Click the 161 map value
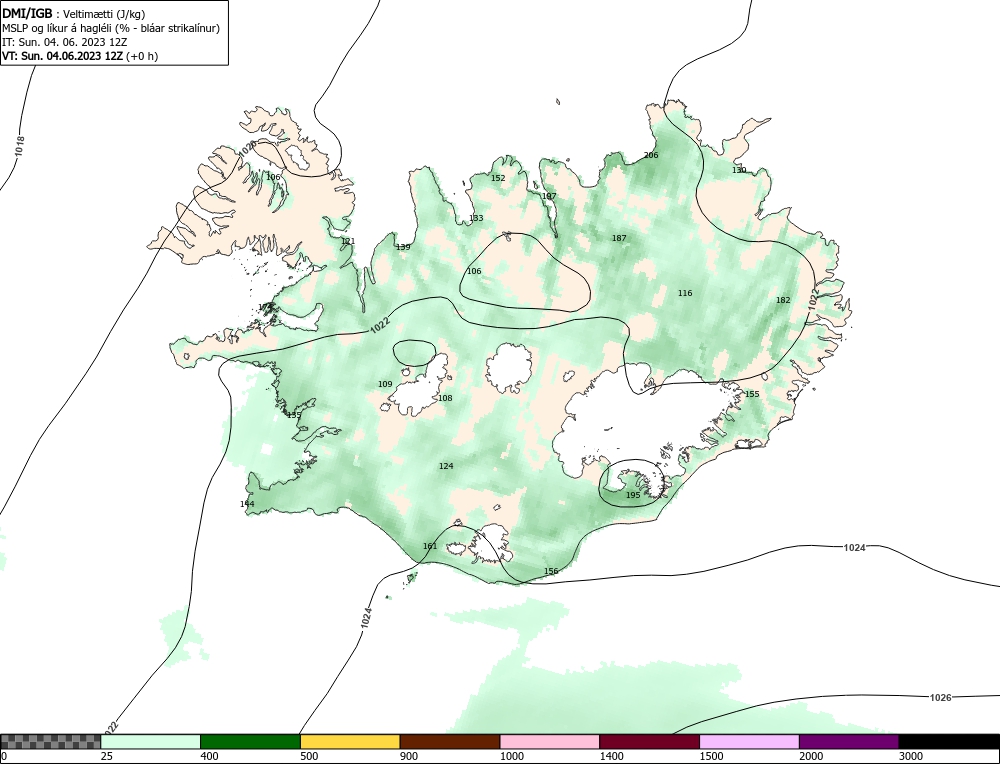This screenshot has height=764, width=1000. pos(430,546)
